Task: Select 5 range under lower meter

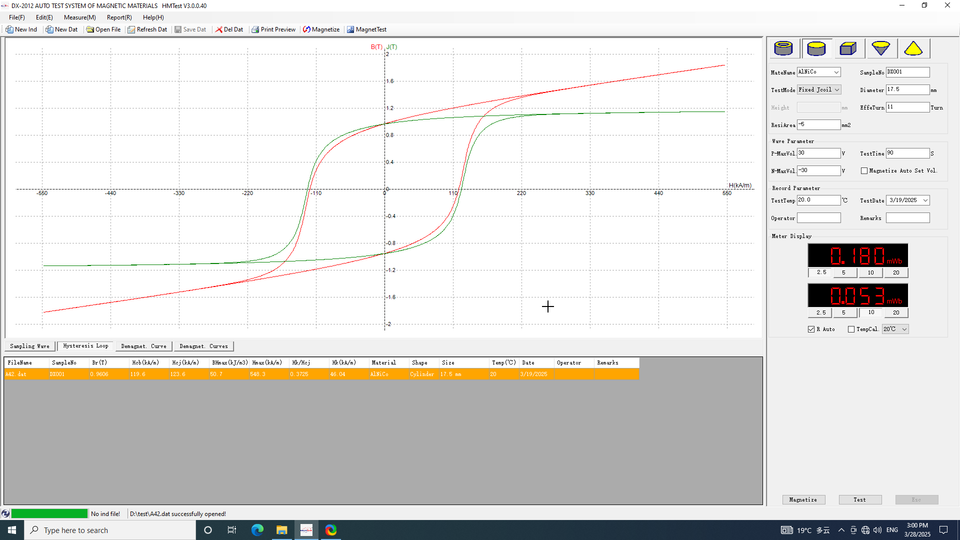Action: coord(846,312)
